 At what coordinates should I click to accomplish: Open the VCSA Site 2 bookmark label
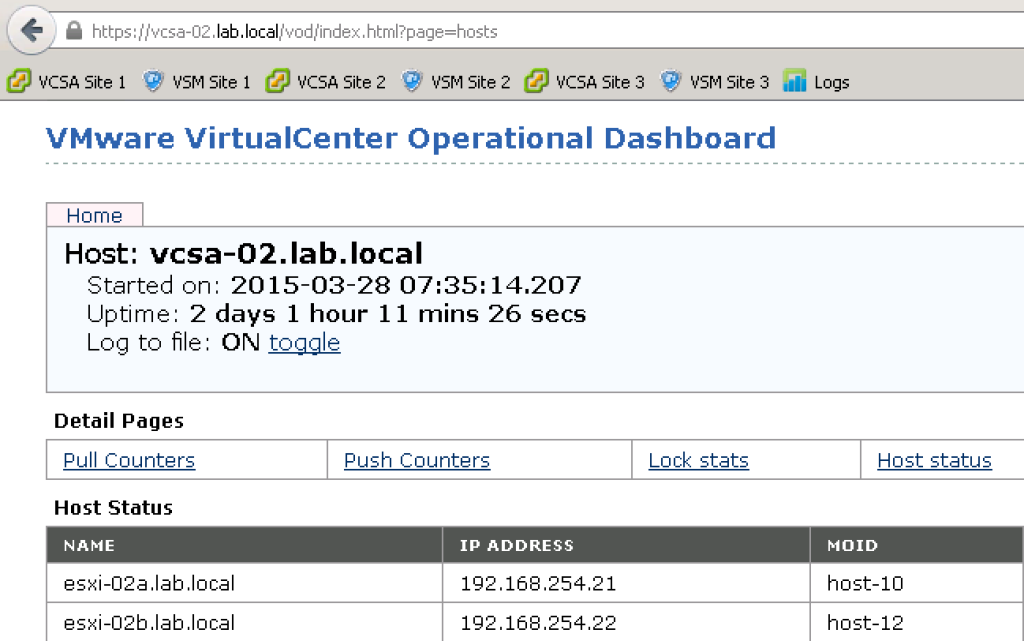pyautogui.click(x=341, y=82)
